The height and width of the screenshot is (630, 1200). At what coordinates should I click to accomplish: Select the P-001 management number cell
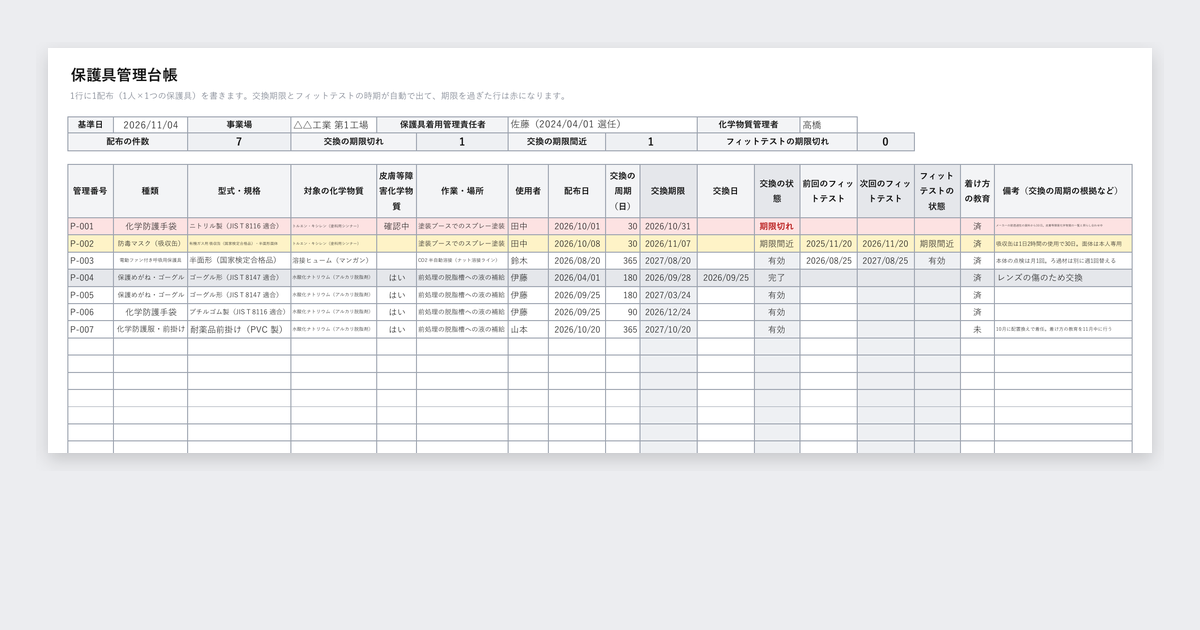click(x=90, y=227)
